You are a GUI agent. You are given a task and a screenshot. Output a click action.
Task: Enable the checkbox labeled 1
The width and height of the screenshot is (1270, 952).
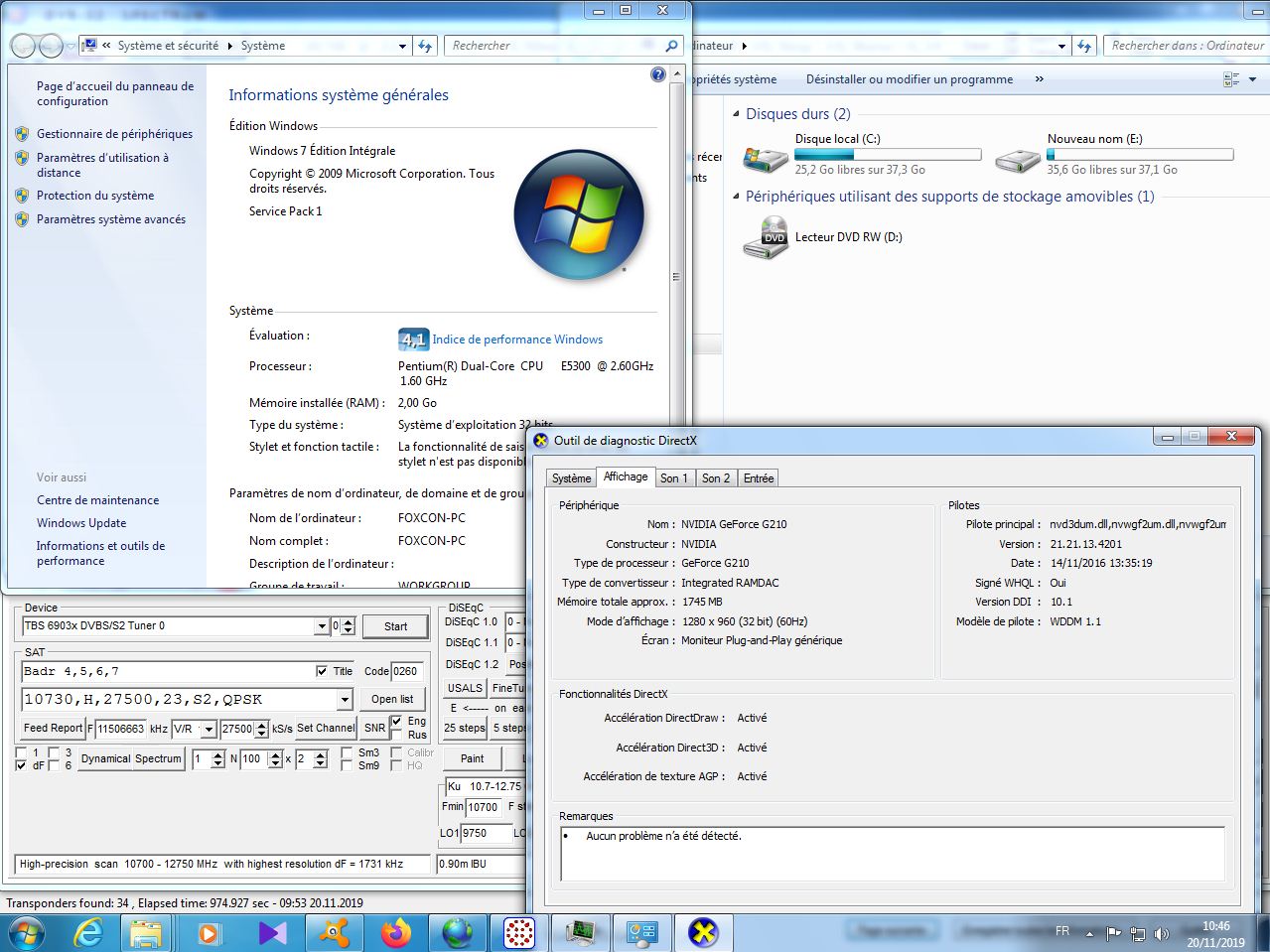pos(22,752)
